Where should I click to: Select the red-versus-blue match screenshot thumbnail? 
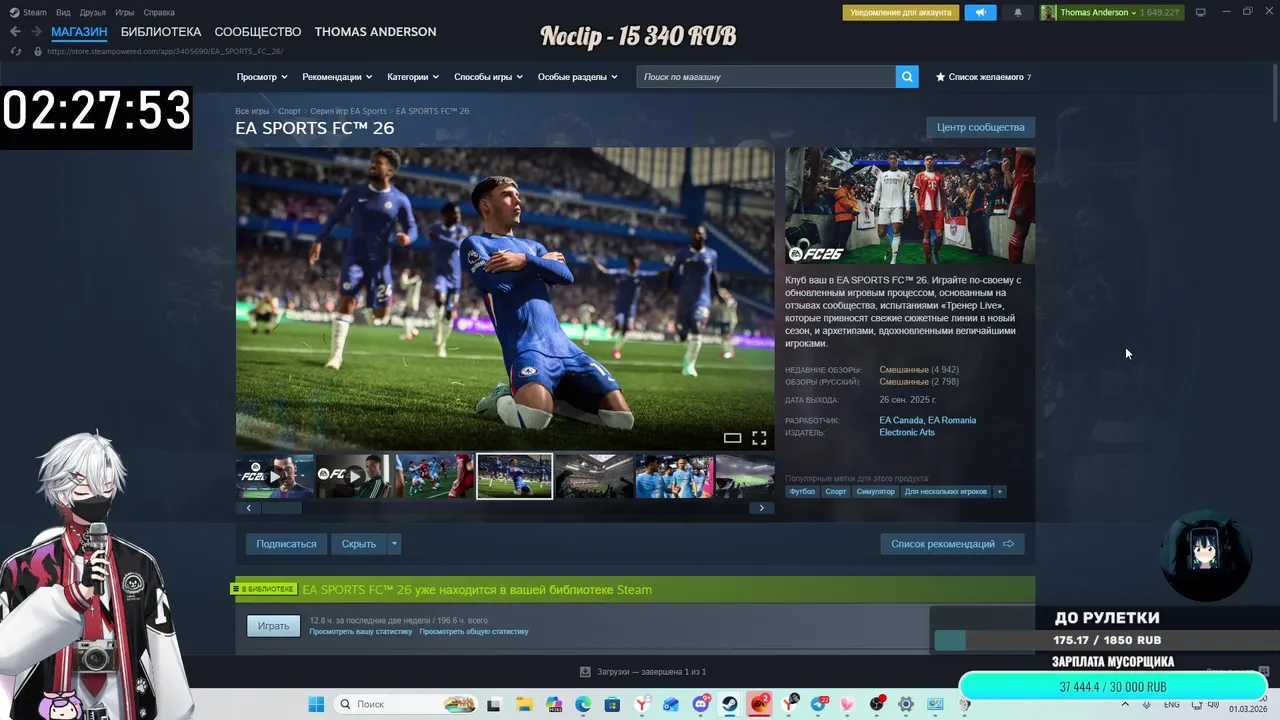[x=435, y=476]
